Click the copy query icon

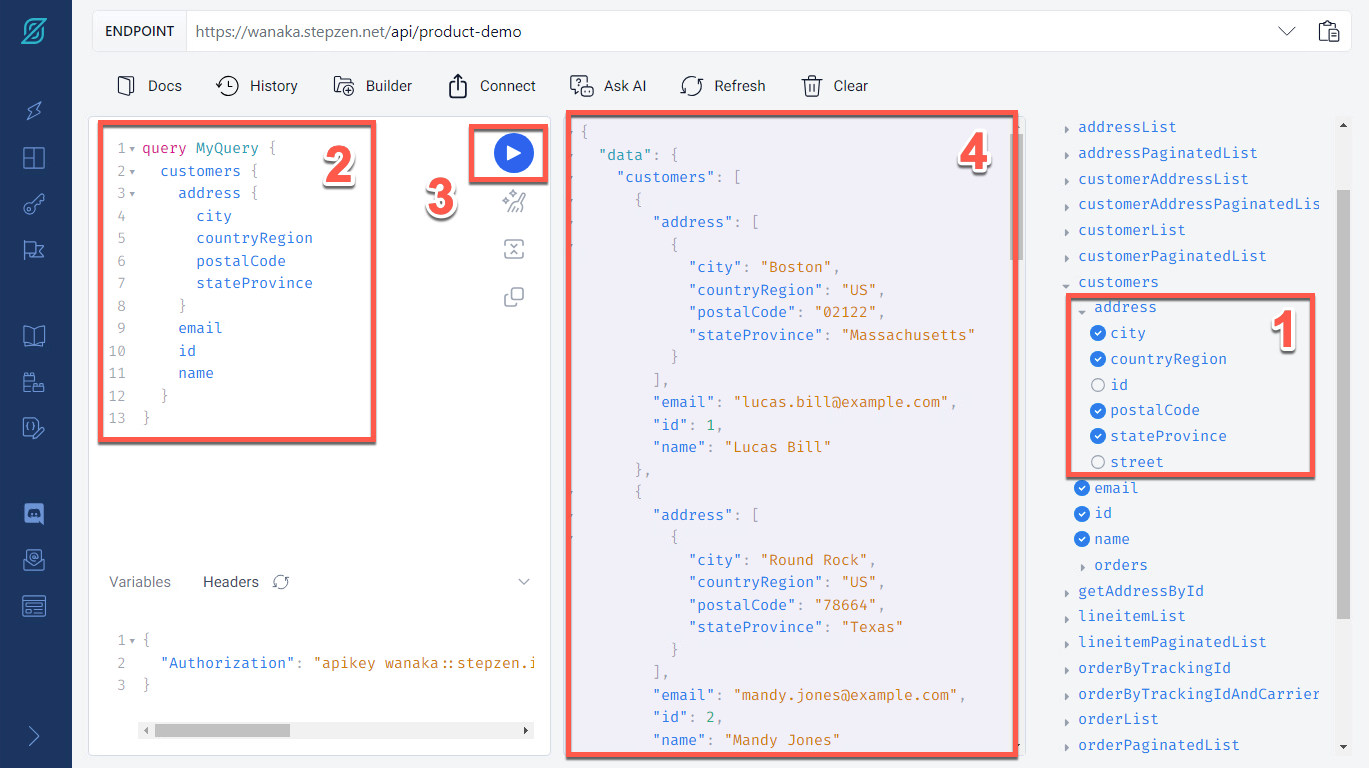[x=514, y=297]
